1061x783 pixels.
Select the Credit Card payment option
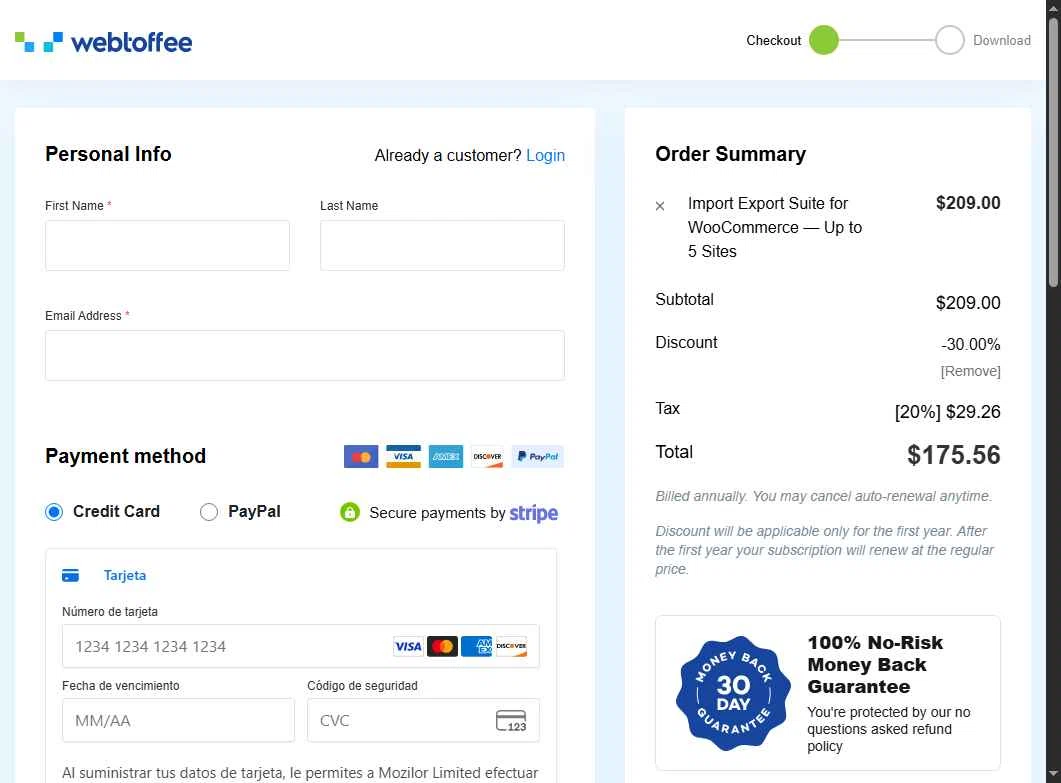[x=54, y=512]
